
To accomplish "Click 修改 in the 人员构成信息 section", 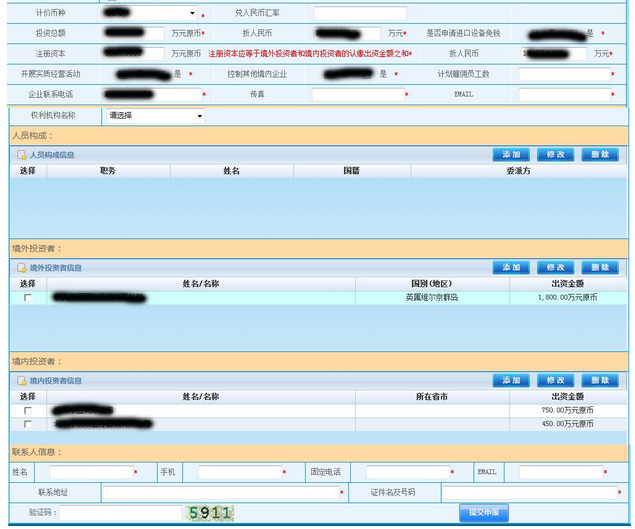I will click(556, 155).
